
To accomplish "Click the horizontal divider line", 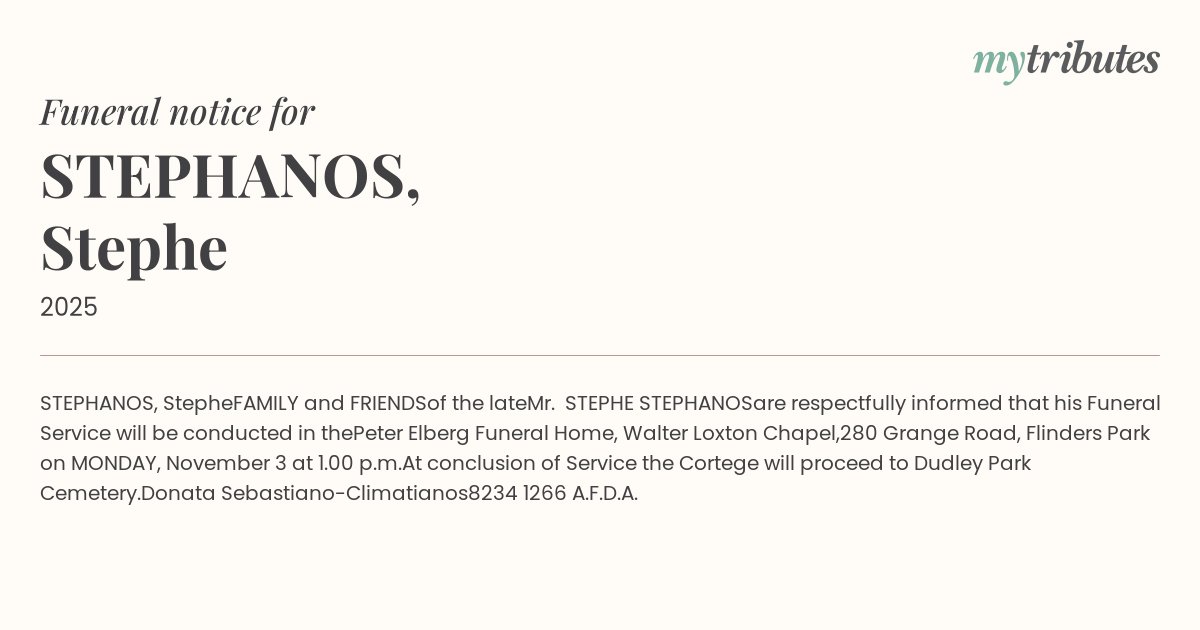I will pyautogui.click(x=600, y=355).
